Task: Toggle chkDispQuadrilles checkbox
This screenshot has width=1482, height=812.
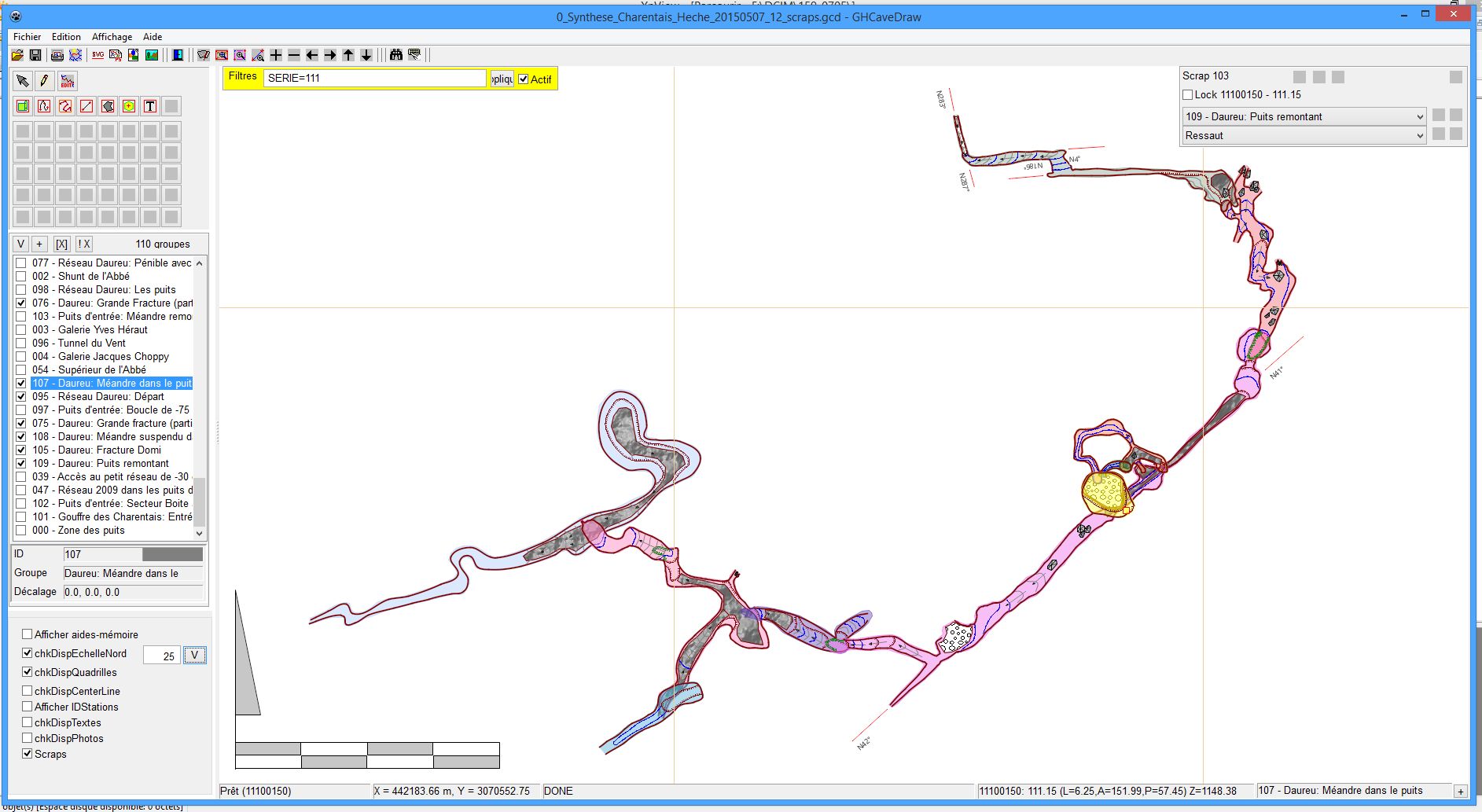Action: pos(28,672)
